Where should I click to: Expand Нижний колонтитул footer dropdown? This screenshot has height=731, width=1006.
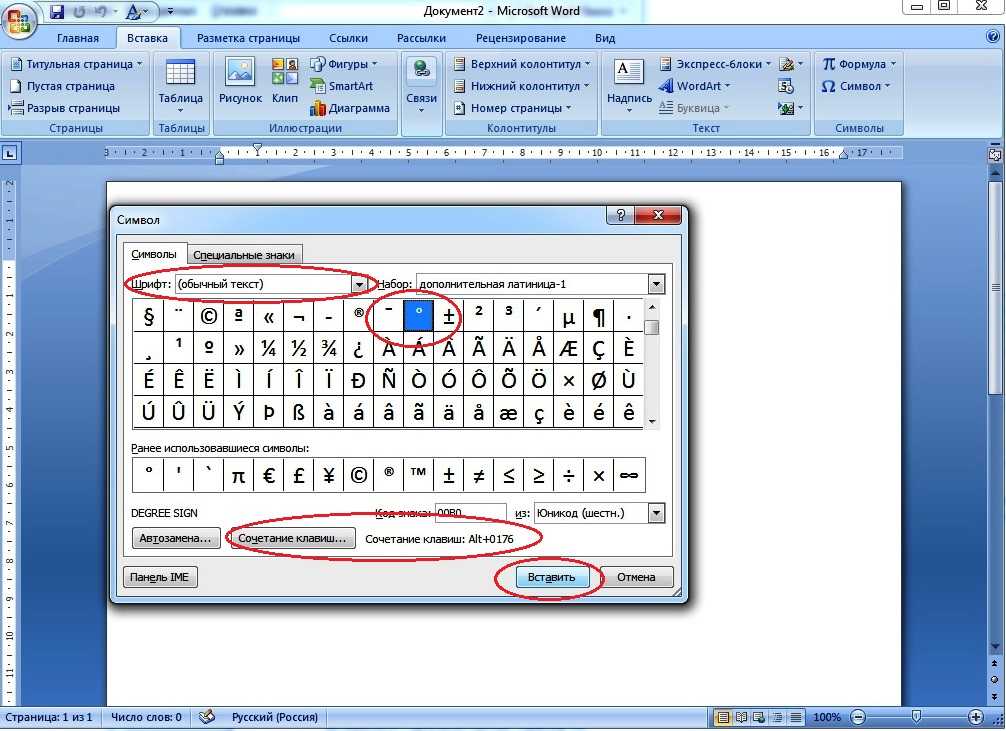pos(586,86)
